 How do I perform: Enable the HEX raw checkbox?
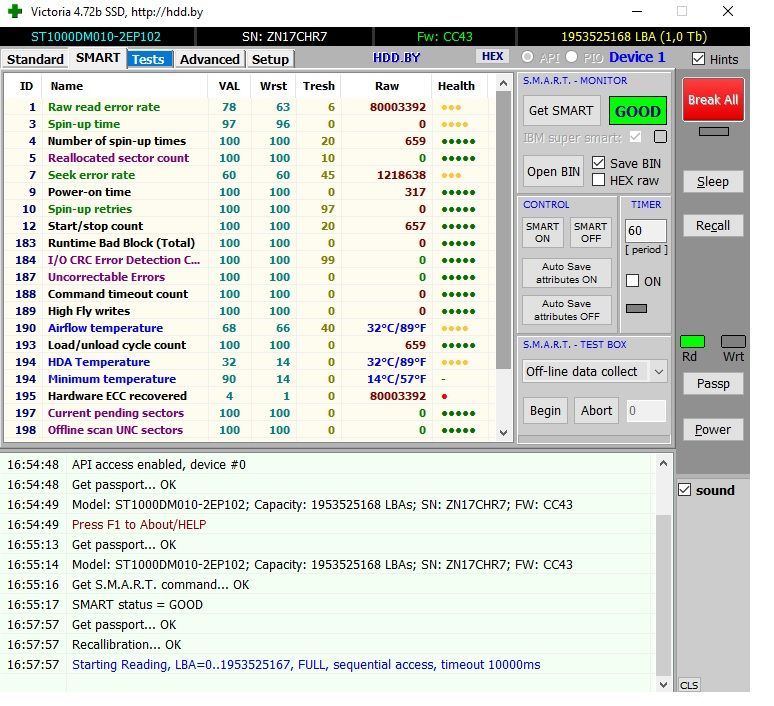(x=598, y=180)
